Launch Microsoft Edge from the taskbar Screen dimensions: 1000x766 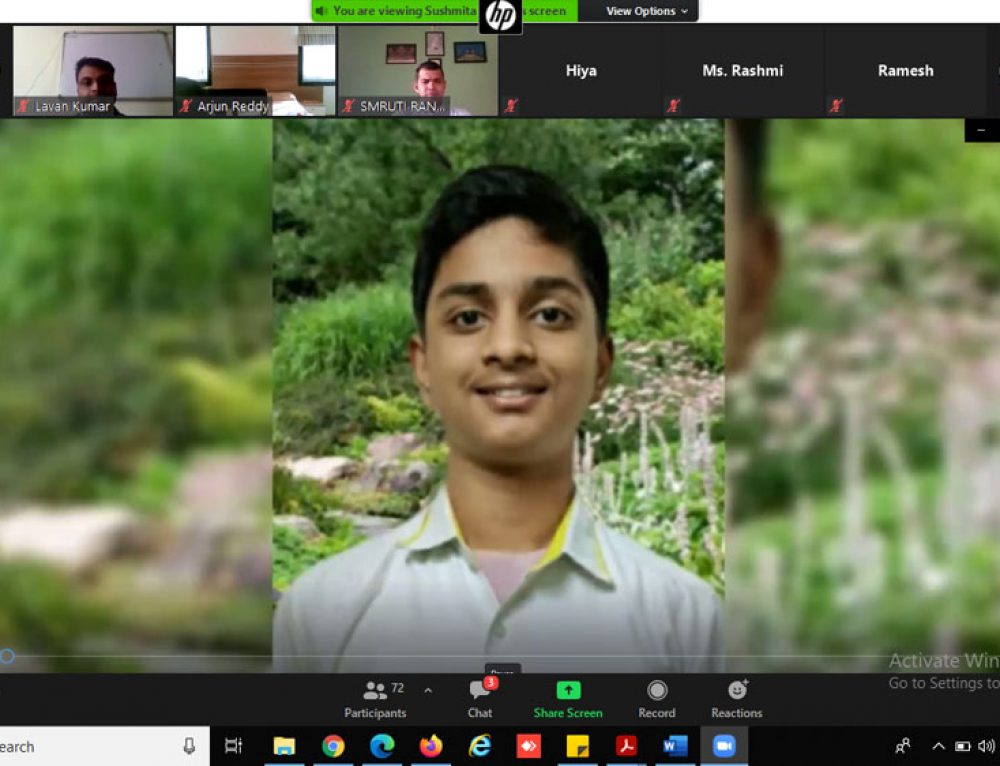382,746
